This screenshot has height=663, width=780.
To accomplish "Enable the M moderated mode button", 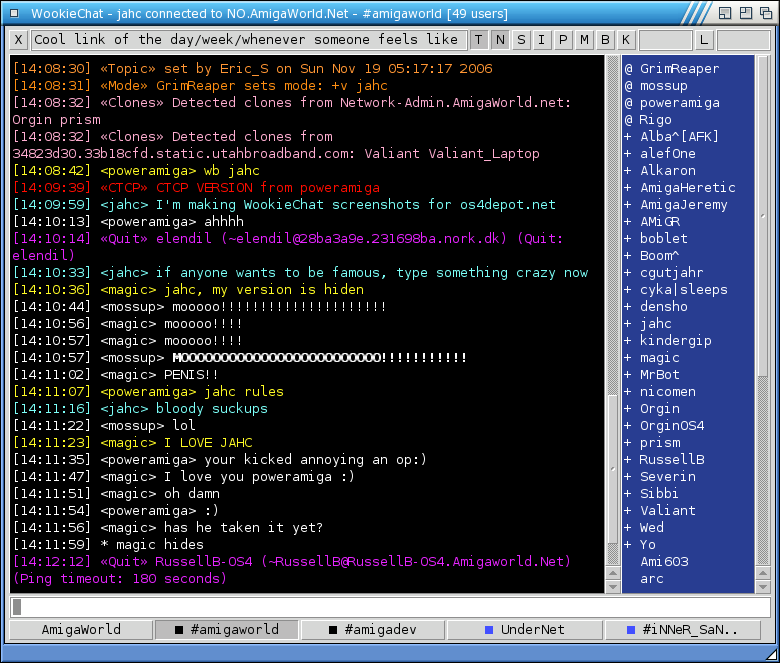I will point(584,40).
